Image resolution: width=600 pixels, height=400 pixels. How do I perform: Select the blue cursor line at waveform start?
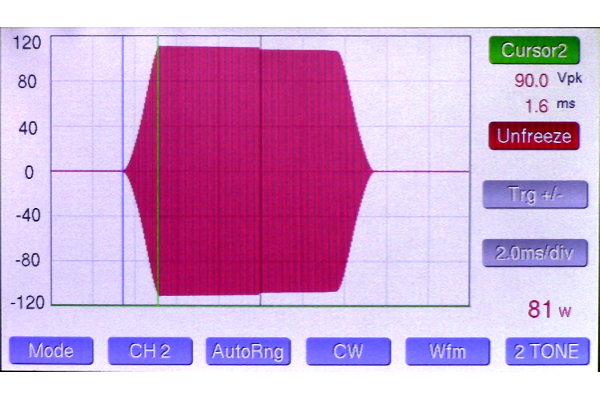pyautogui.click(x=123, y=170)
